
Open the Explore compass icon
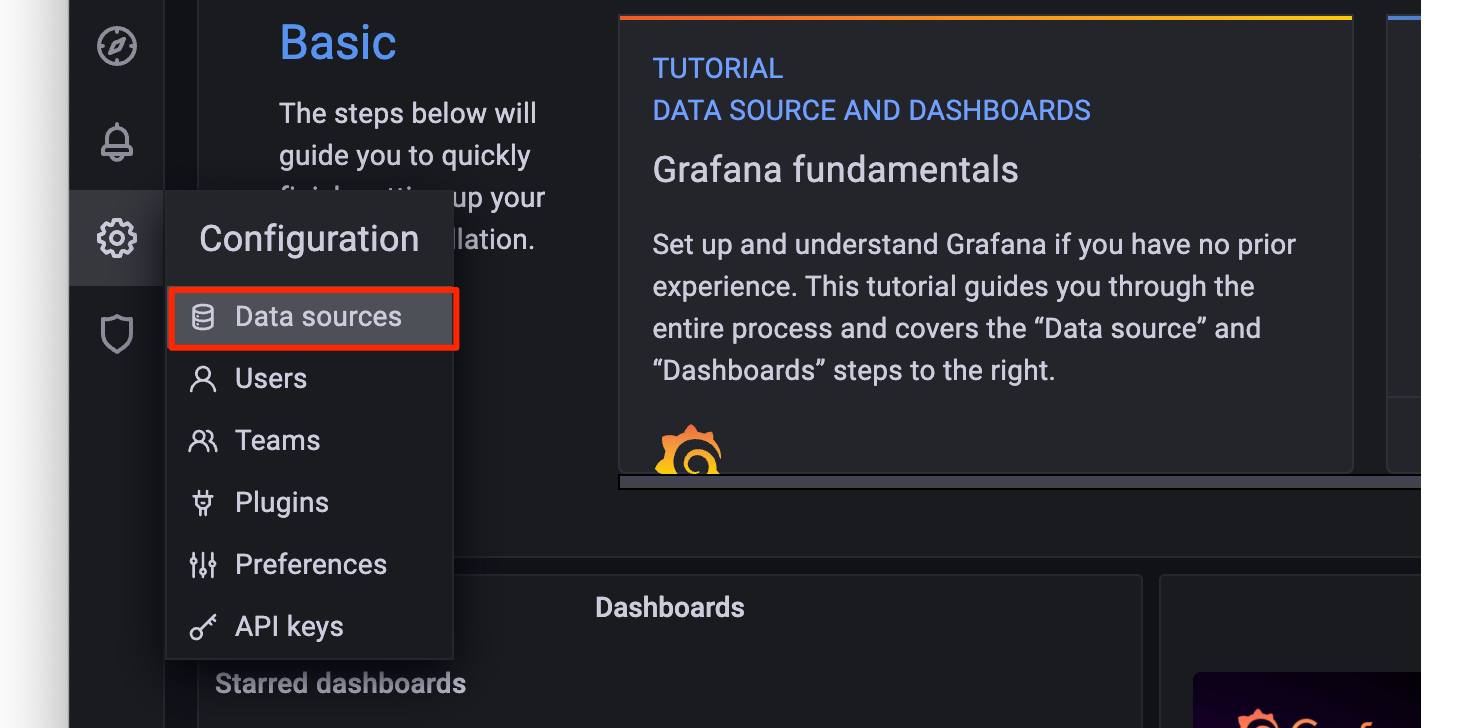[117, 46]
